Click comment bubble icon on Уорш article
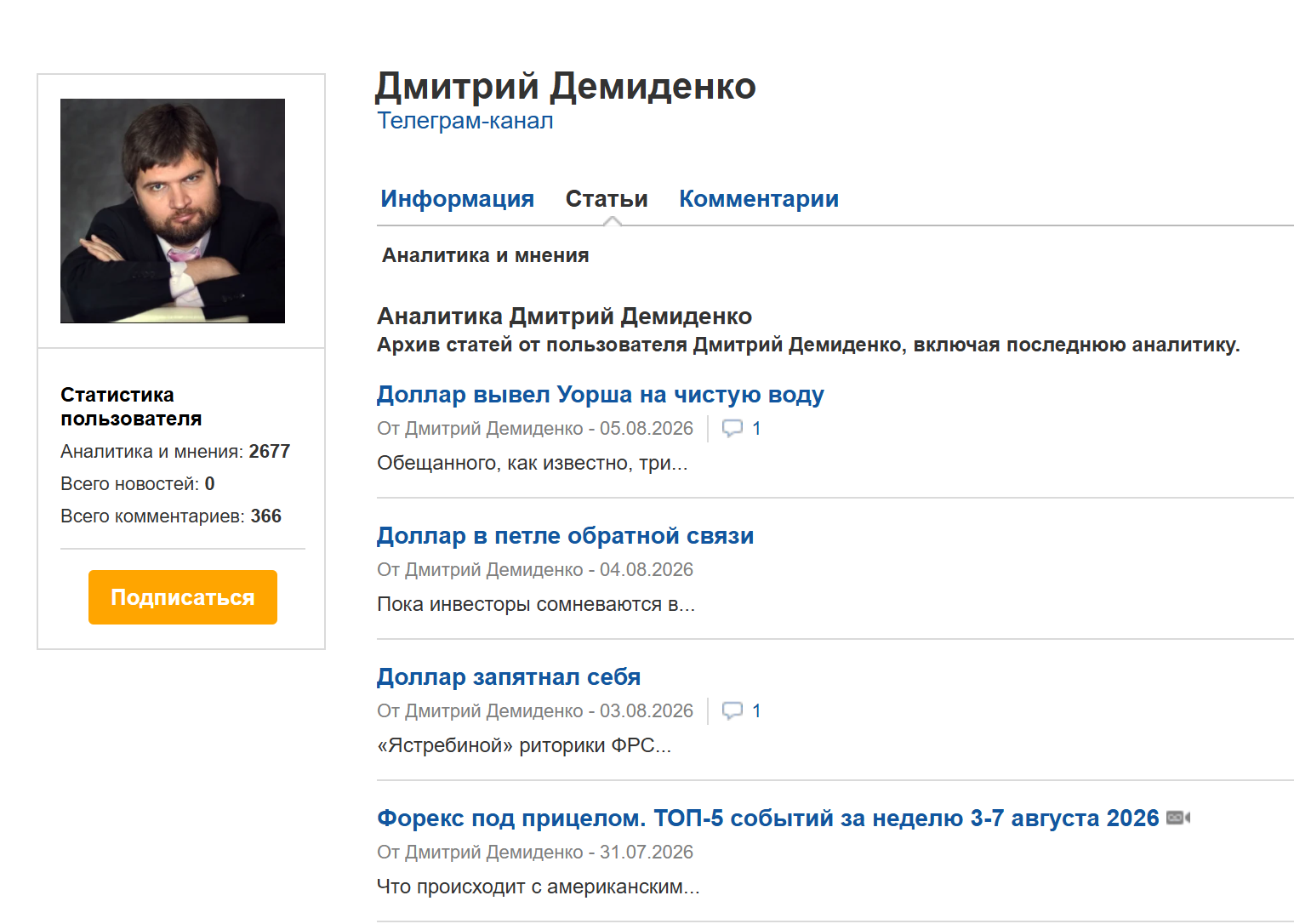 point(732,428)
